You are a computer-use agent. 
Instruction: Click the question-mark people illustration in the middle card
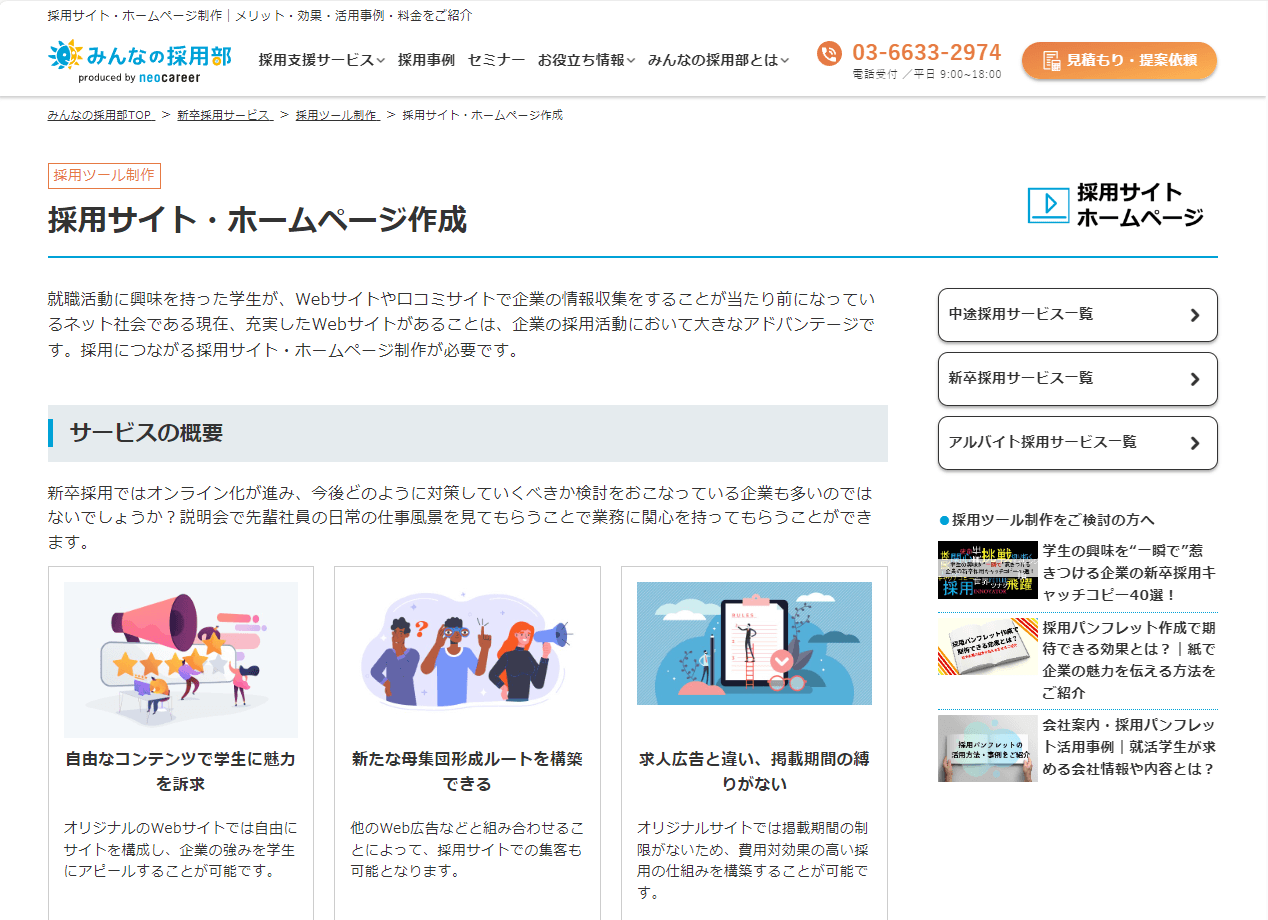466,650
